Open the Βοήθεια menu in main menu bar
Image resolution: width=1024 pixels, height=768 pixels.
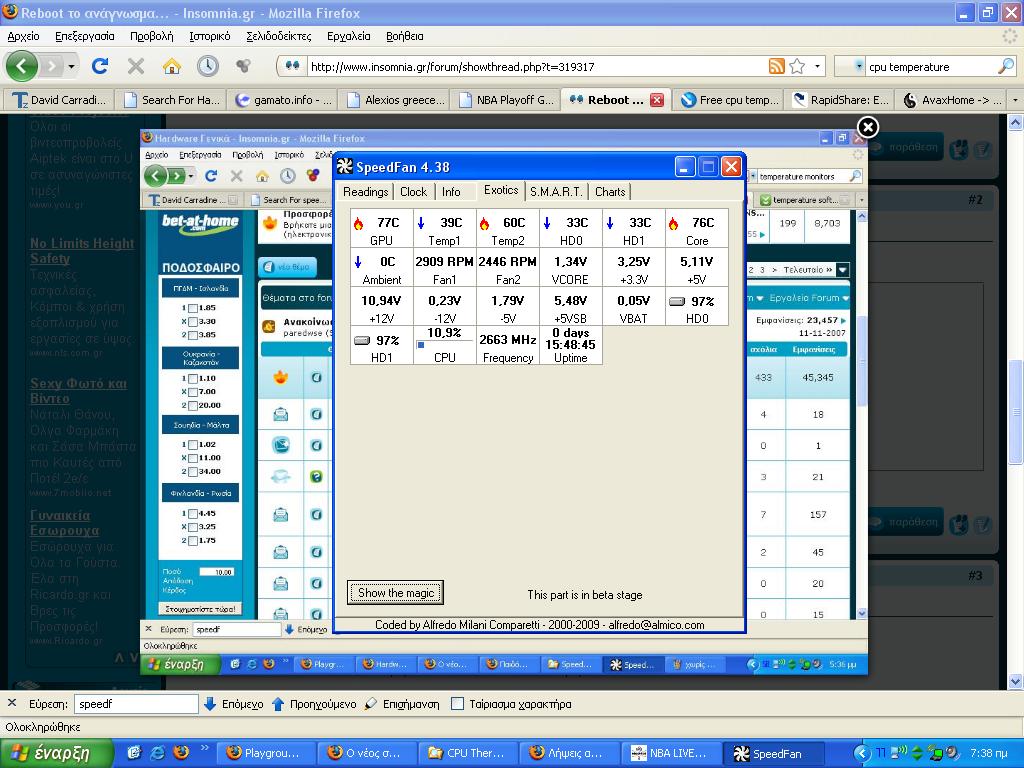click(405, 36)
